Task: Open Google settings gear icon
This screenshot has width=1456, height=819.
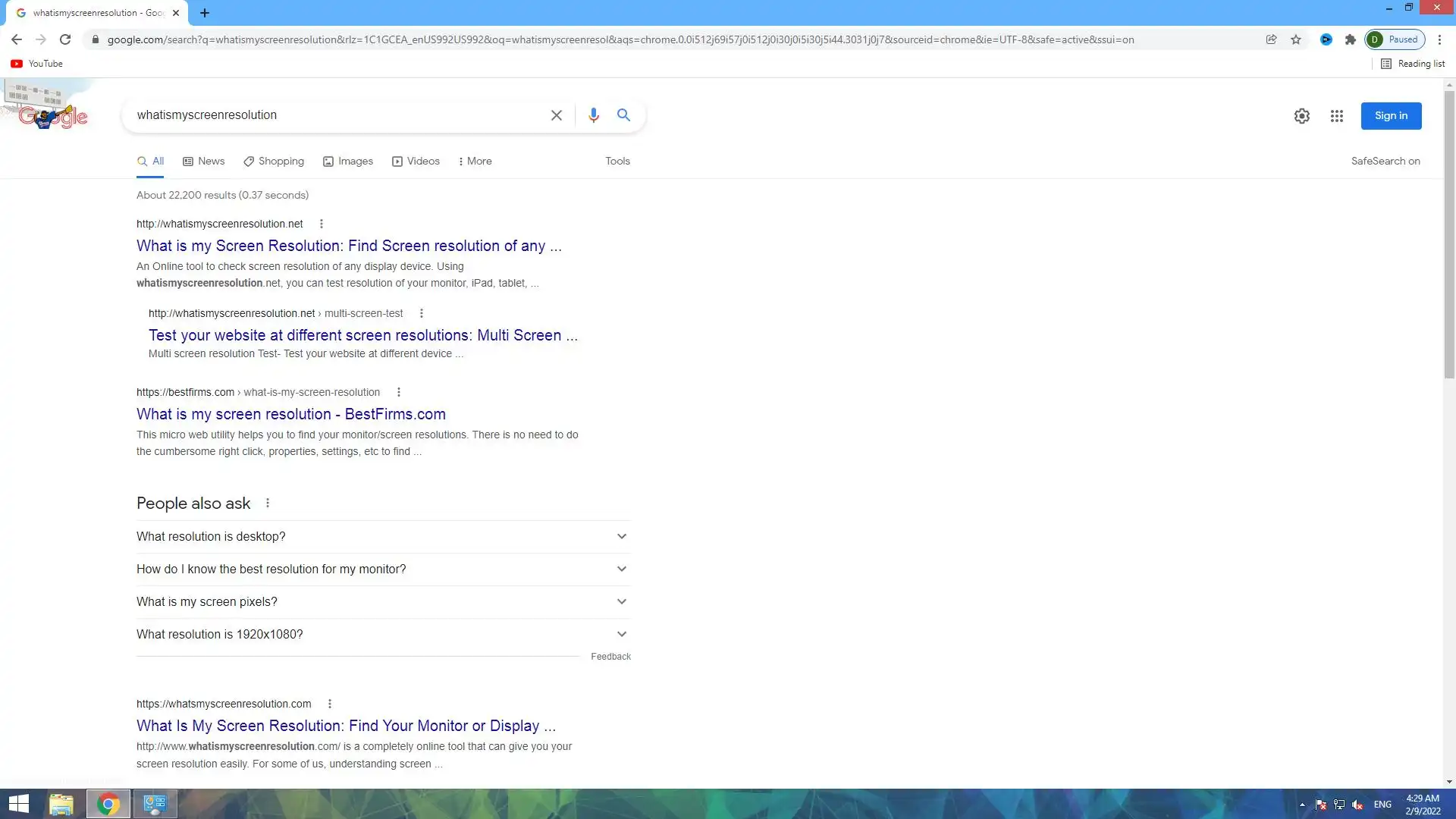Action: (x=1301, y=116)
